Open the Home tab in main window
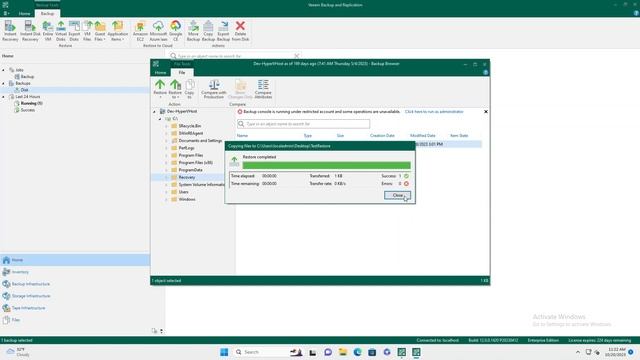The width and height of the screenshot is (640, 360). pyautogui.click(x=24, y=13)
